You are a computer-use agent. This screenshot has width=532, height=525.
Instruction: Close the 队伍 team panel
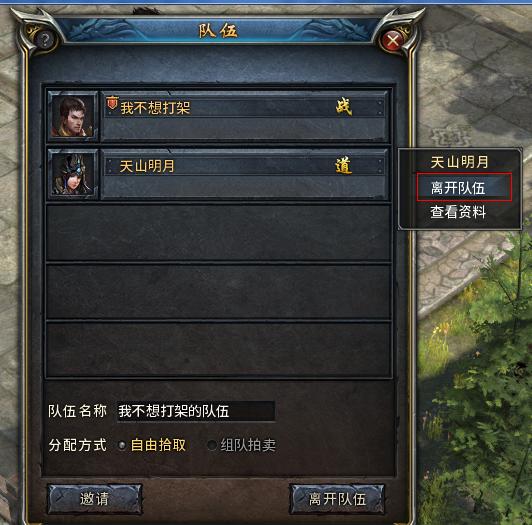pos(393,41)
